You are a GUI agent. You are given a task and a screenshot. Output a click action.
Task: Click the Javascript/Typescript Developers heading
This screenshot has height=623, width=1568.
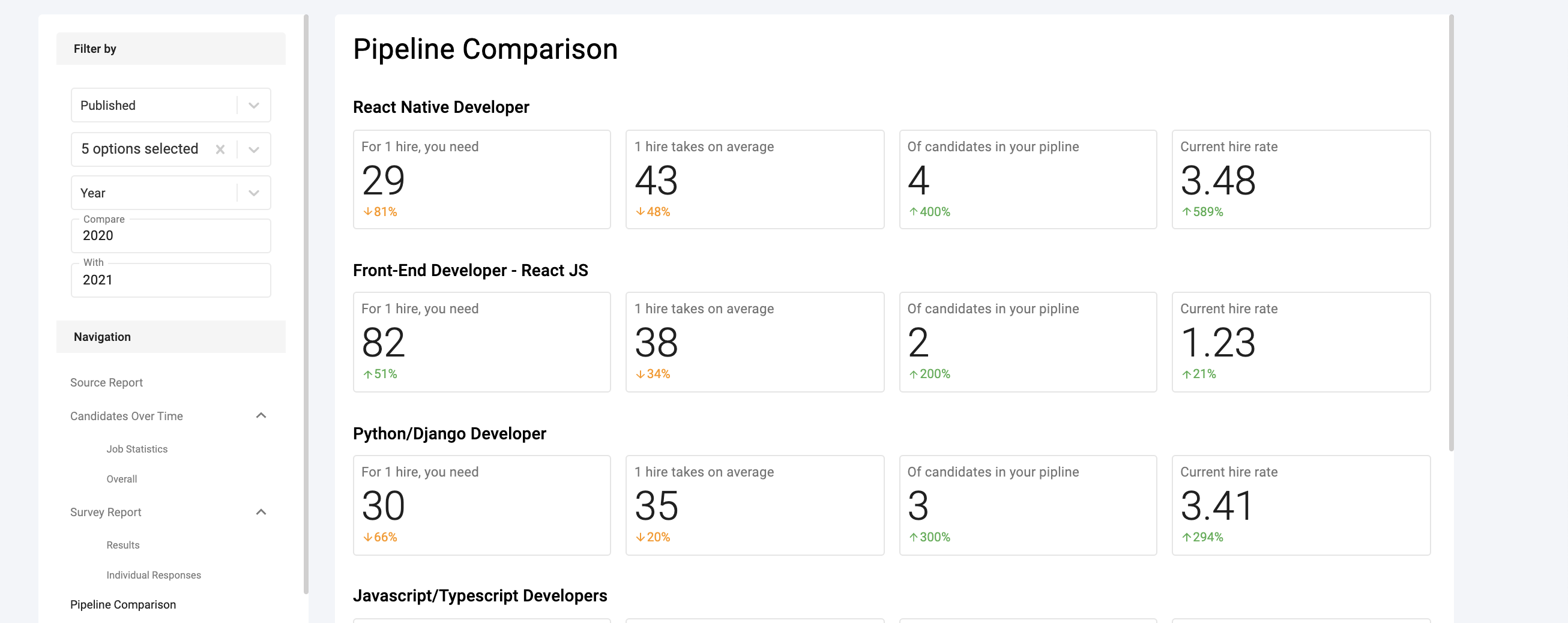click(480, 595)
